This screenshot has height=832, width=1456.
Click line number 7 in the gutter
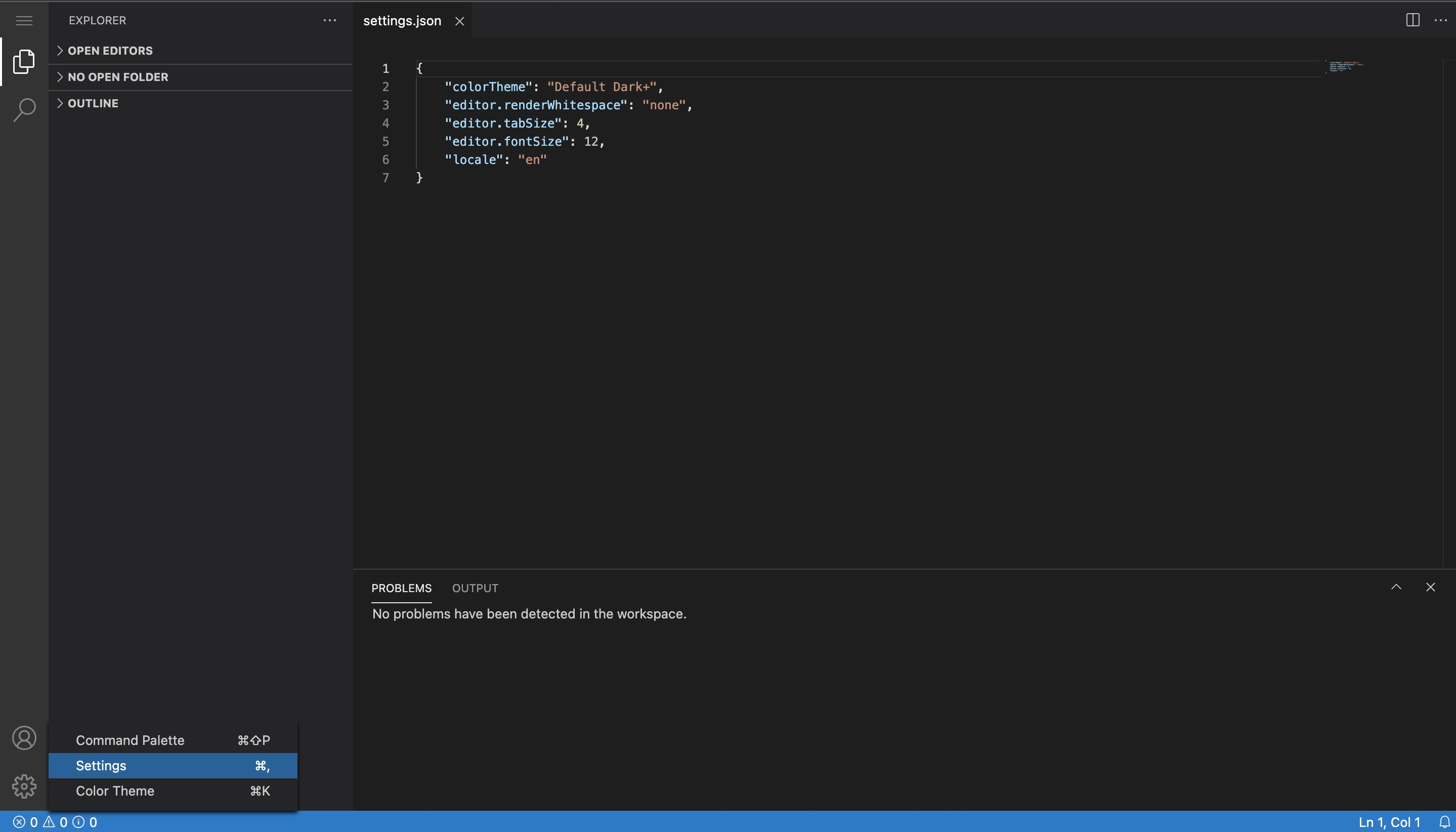[386, 178]
